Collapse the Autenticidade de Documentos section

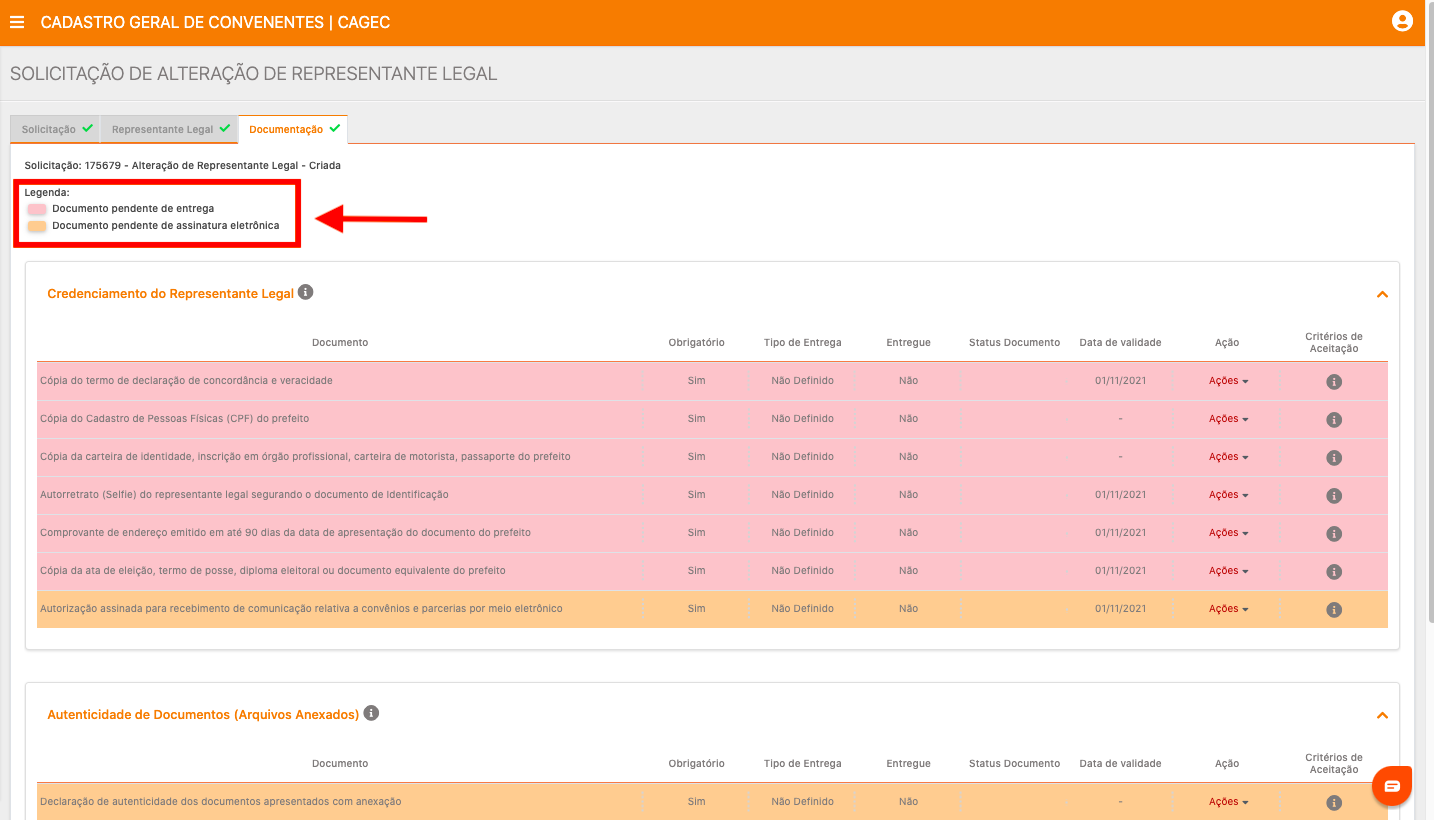[1382, 716]
